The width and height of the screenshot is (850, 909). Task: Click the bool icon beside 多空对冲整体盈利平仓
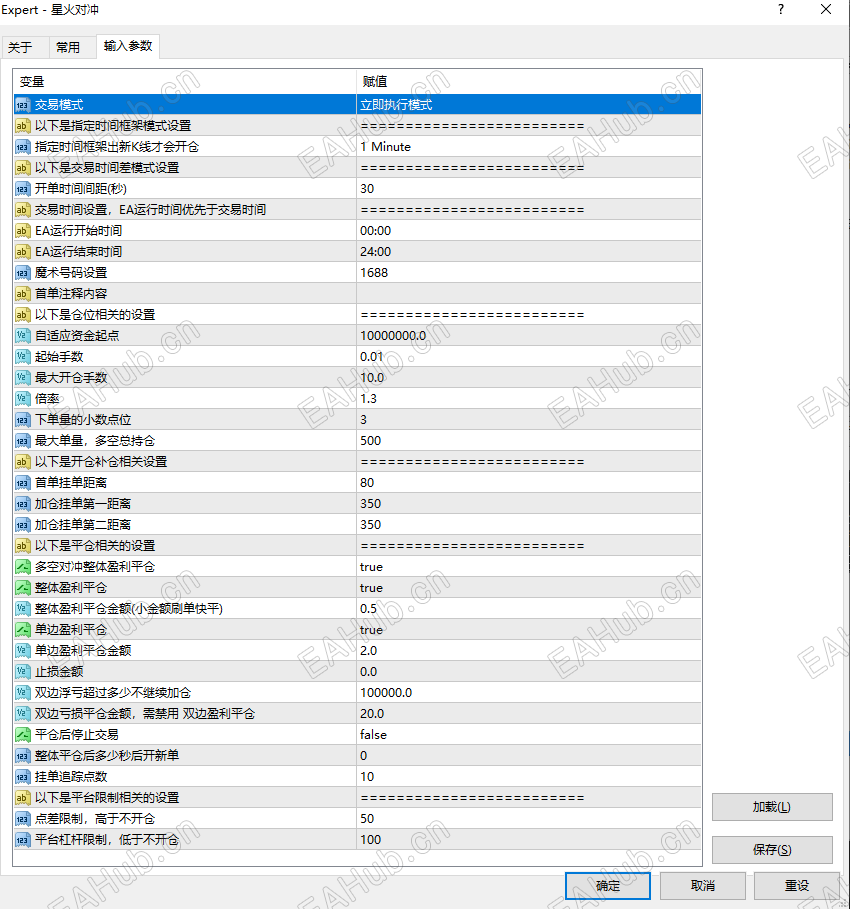coord(22,567)
